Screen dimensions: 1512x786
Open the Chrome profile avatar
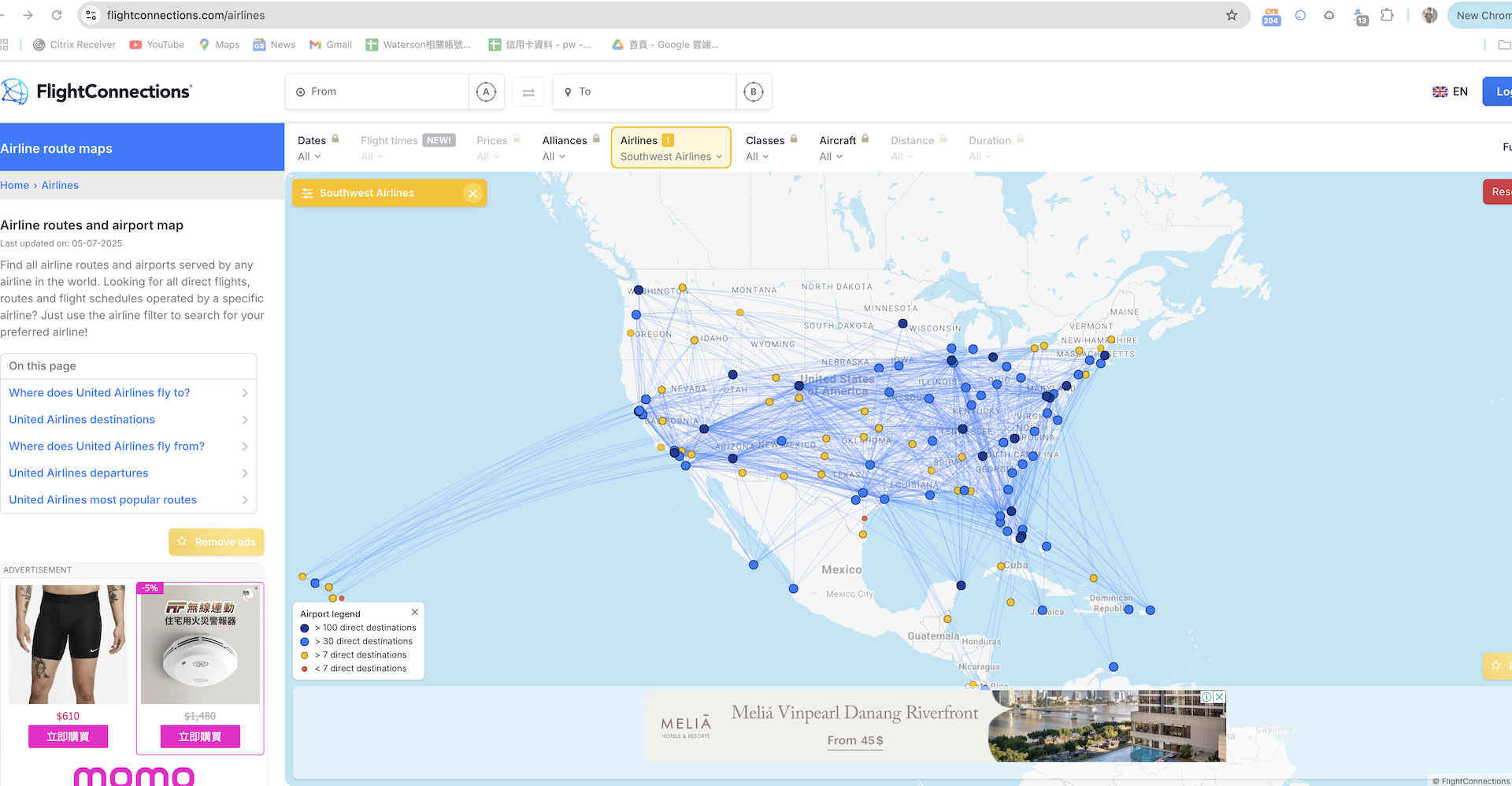(1430, 15)
